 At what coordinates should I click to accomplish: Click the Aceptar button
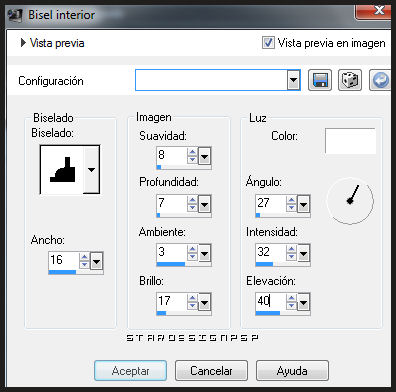(x=130, y=371)
